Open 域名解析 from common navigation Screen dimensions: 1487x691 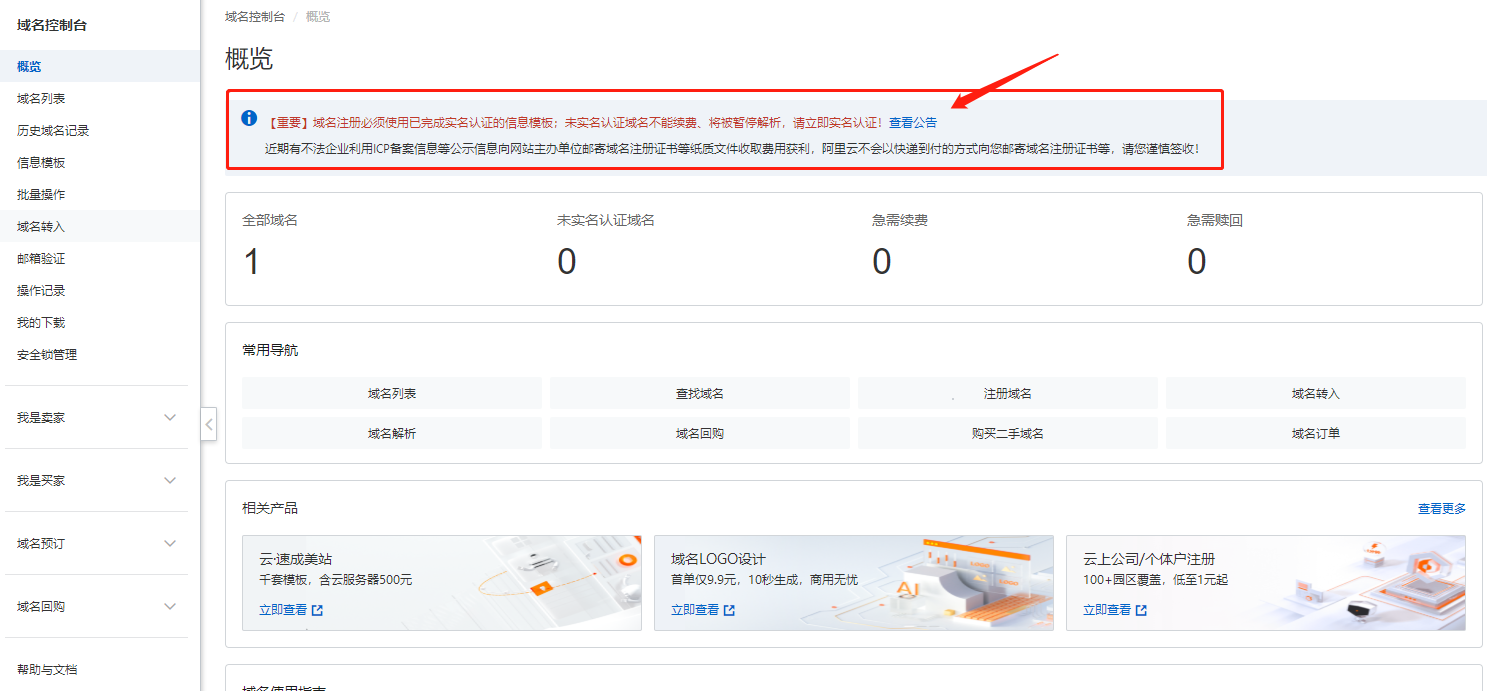point(392,434)
